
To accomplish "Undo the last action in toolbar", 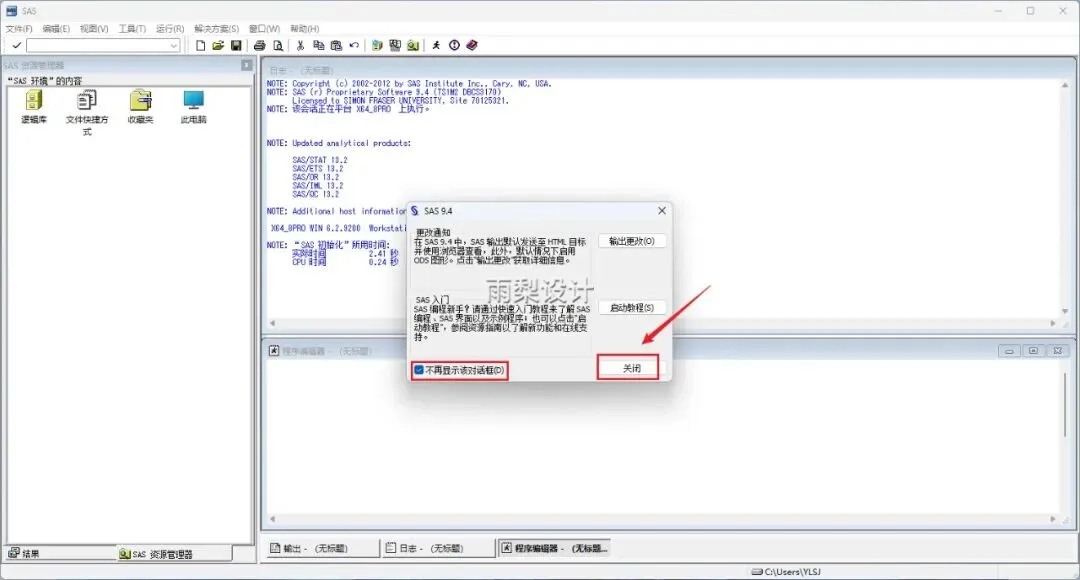I will pyautogui.click(x=354, y=45).
